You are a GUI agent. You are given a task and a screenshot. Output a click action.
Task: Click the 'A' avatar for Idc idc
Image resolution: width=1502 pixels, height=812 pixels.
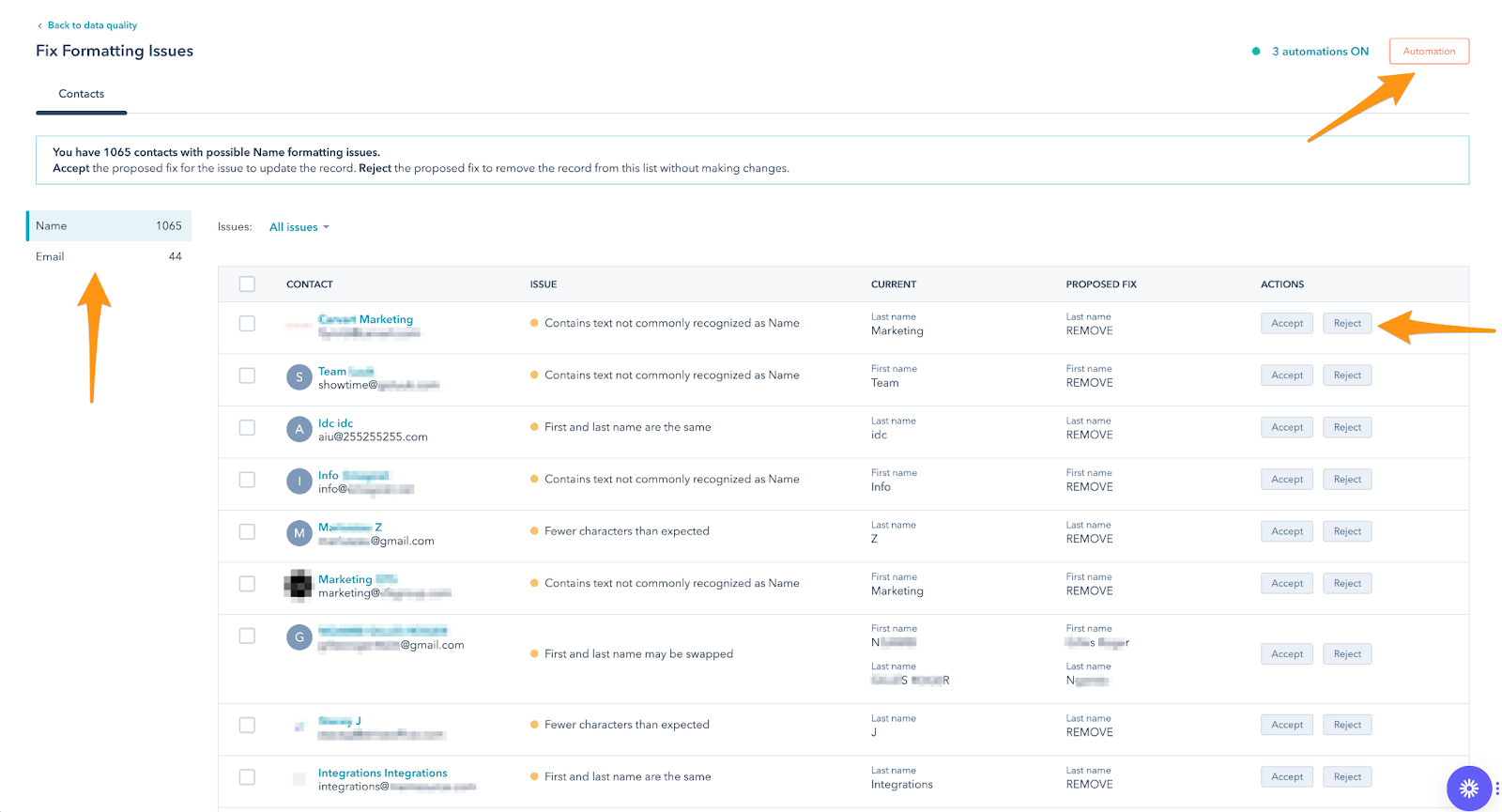(x=299, y=429)
